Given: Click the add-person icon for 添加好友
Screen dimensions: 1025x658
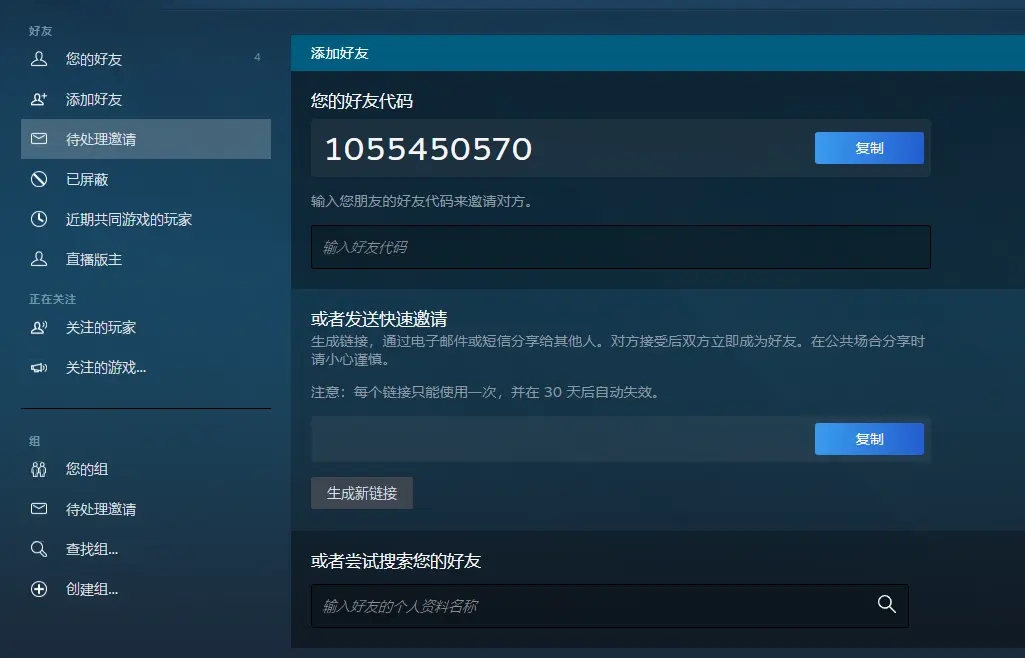Looking at the screenshot, I should tap(39, 99).
